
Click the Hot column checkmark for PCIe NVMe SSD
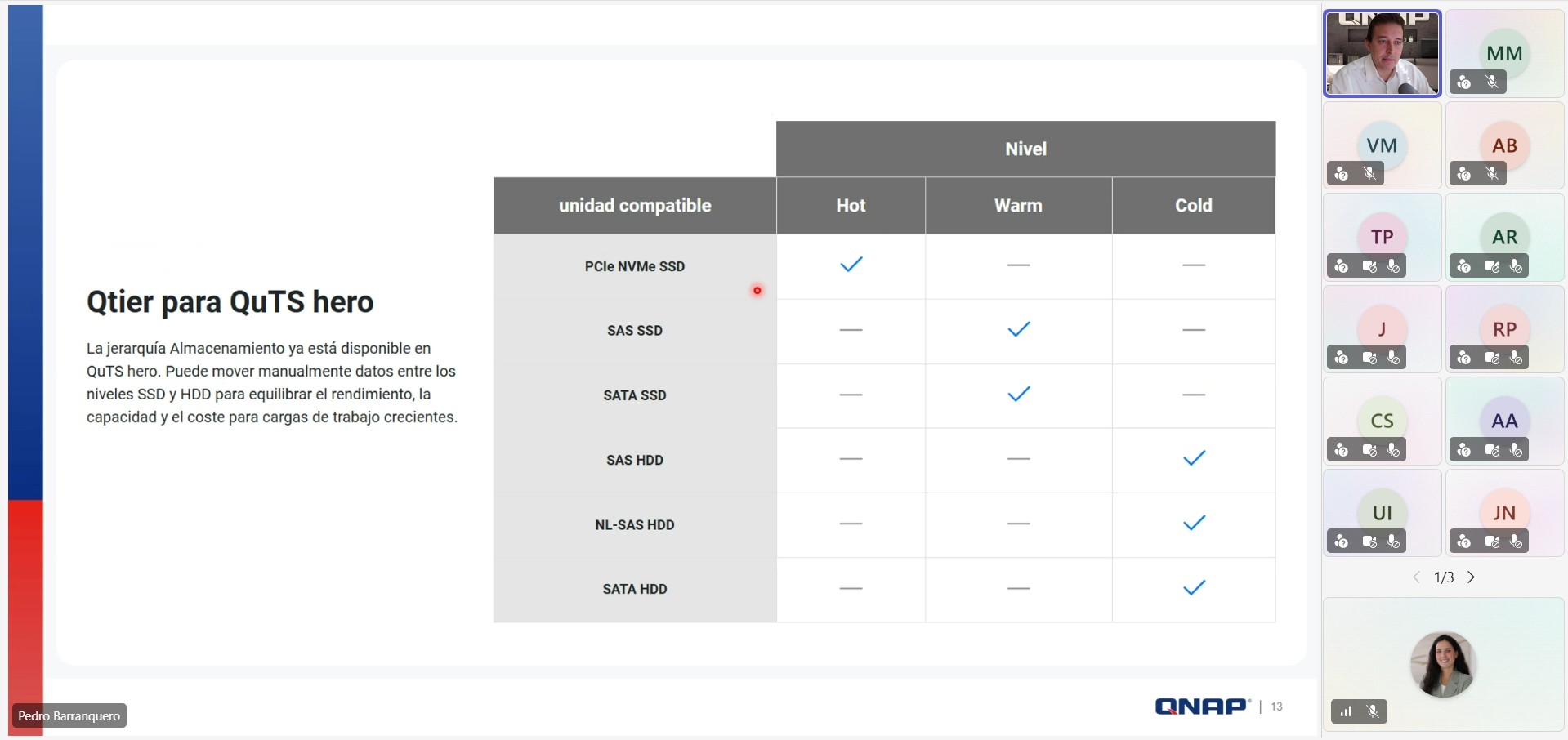coord(851,265)
